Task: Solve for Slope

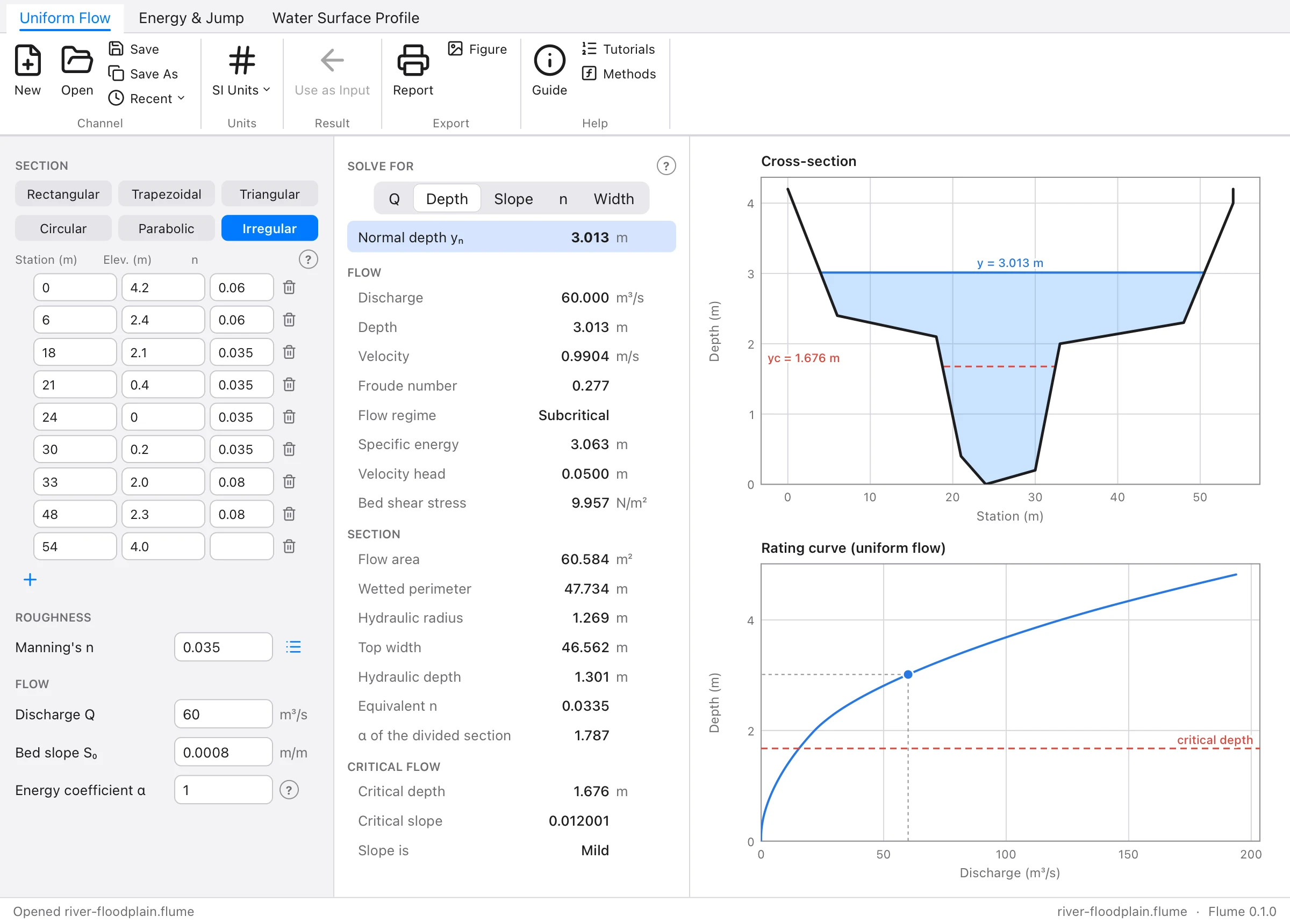Action: pos(513,198)
